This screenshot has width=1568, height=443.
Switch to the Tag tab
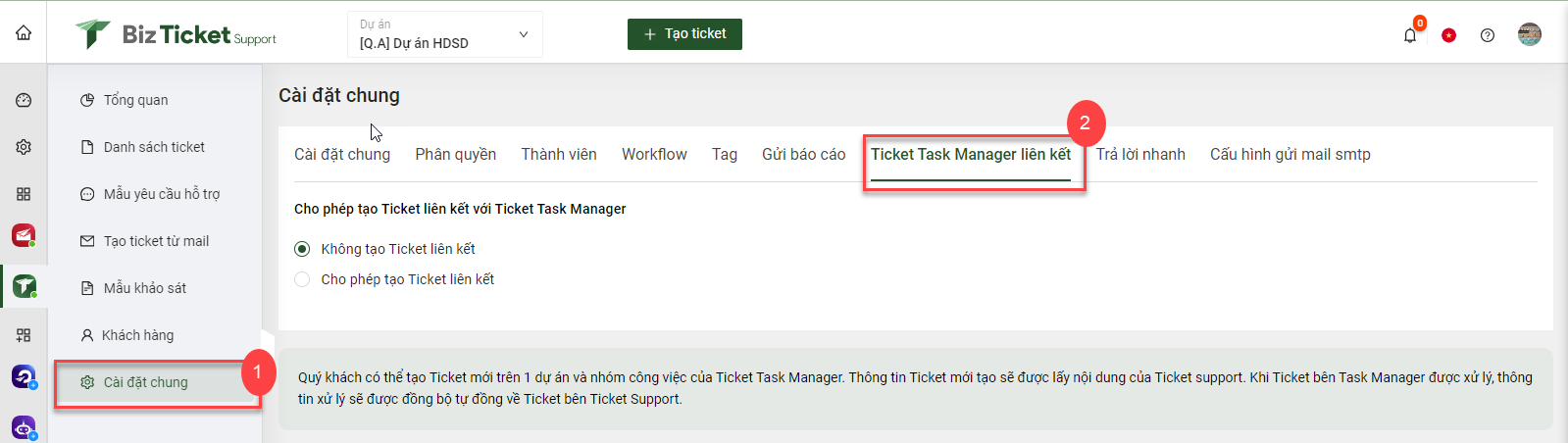[725, 154]
